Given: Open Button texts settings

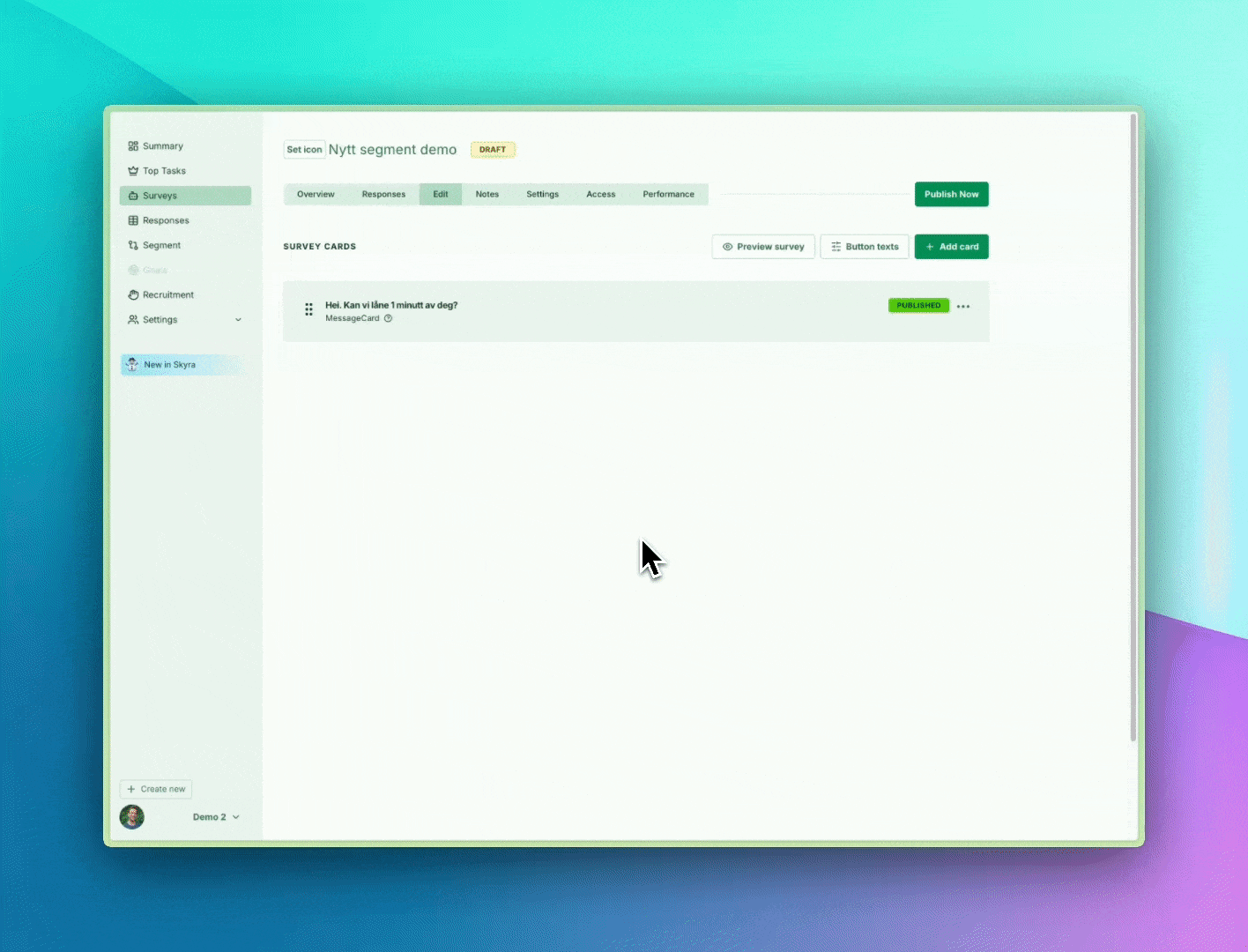Looking at the screenshot, I should [x=865, y=247].
